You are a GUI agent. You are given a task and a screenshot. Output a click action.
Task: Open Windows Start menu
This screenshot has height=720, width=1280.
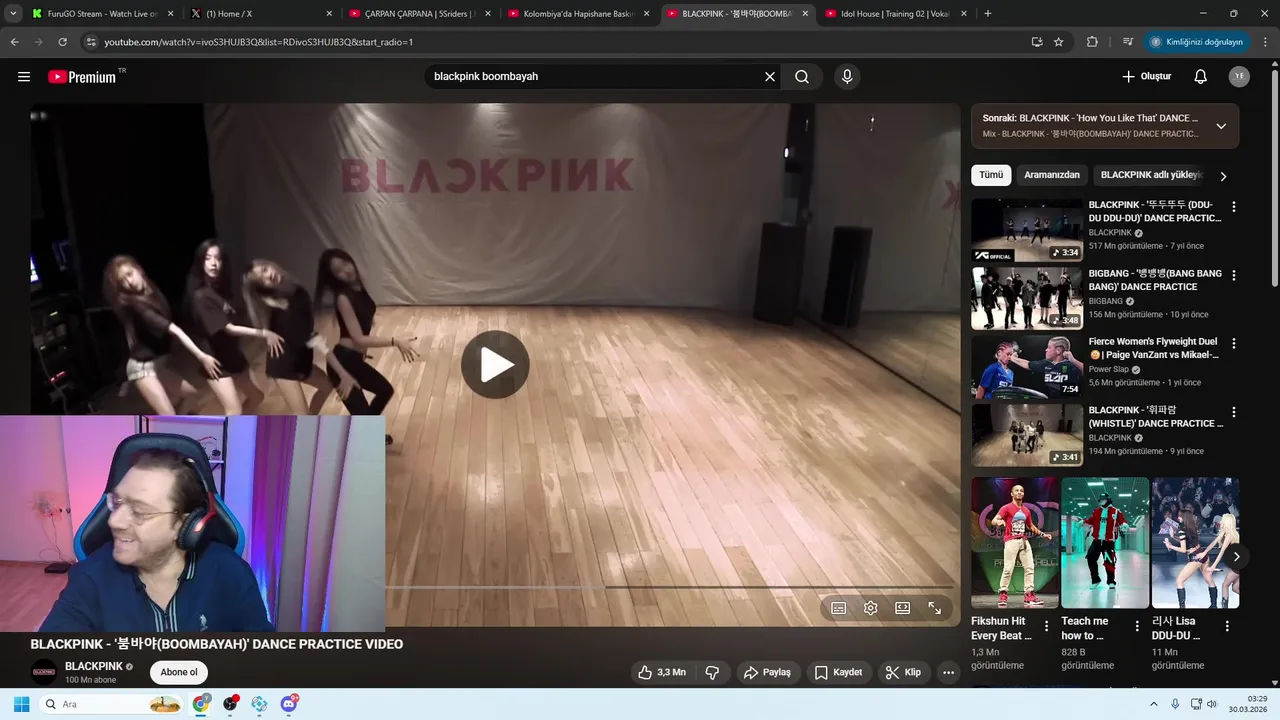point(21,704)
